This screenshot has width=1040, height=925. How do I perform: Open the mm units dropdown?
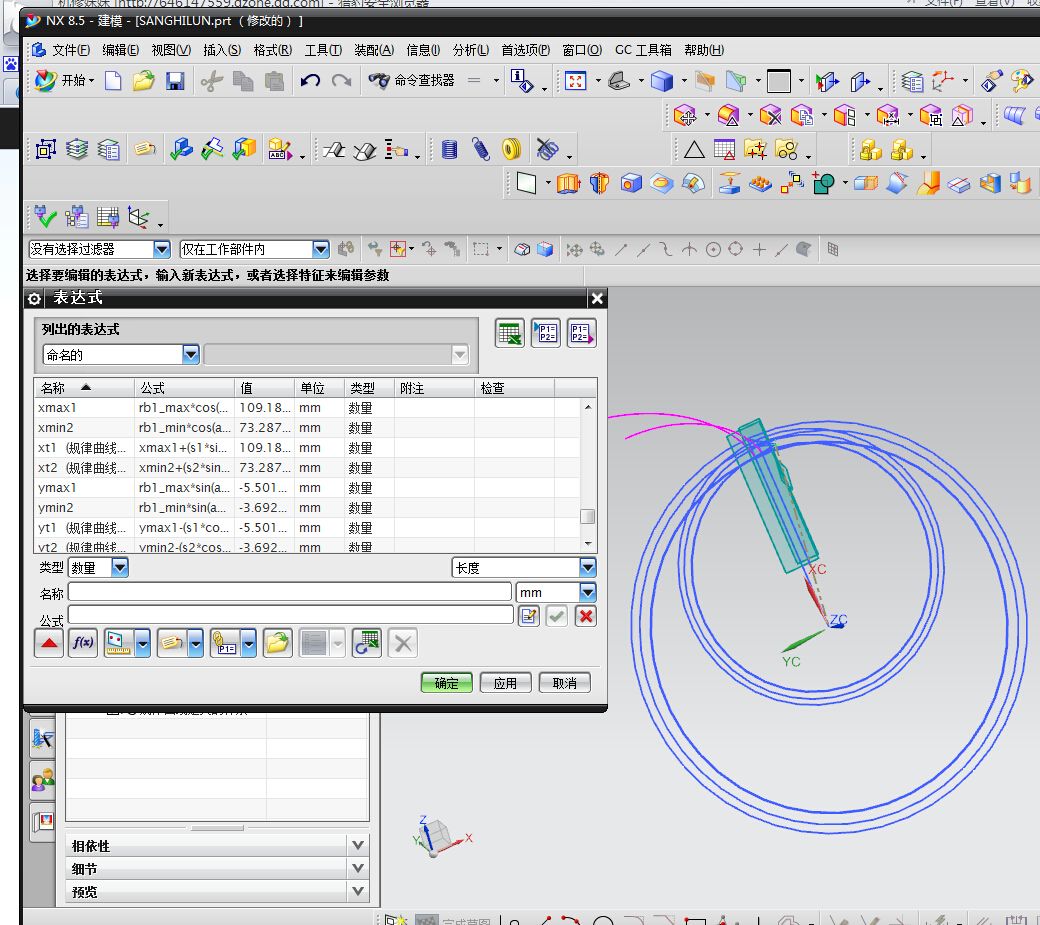click(588, 592)
